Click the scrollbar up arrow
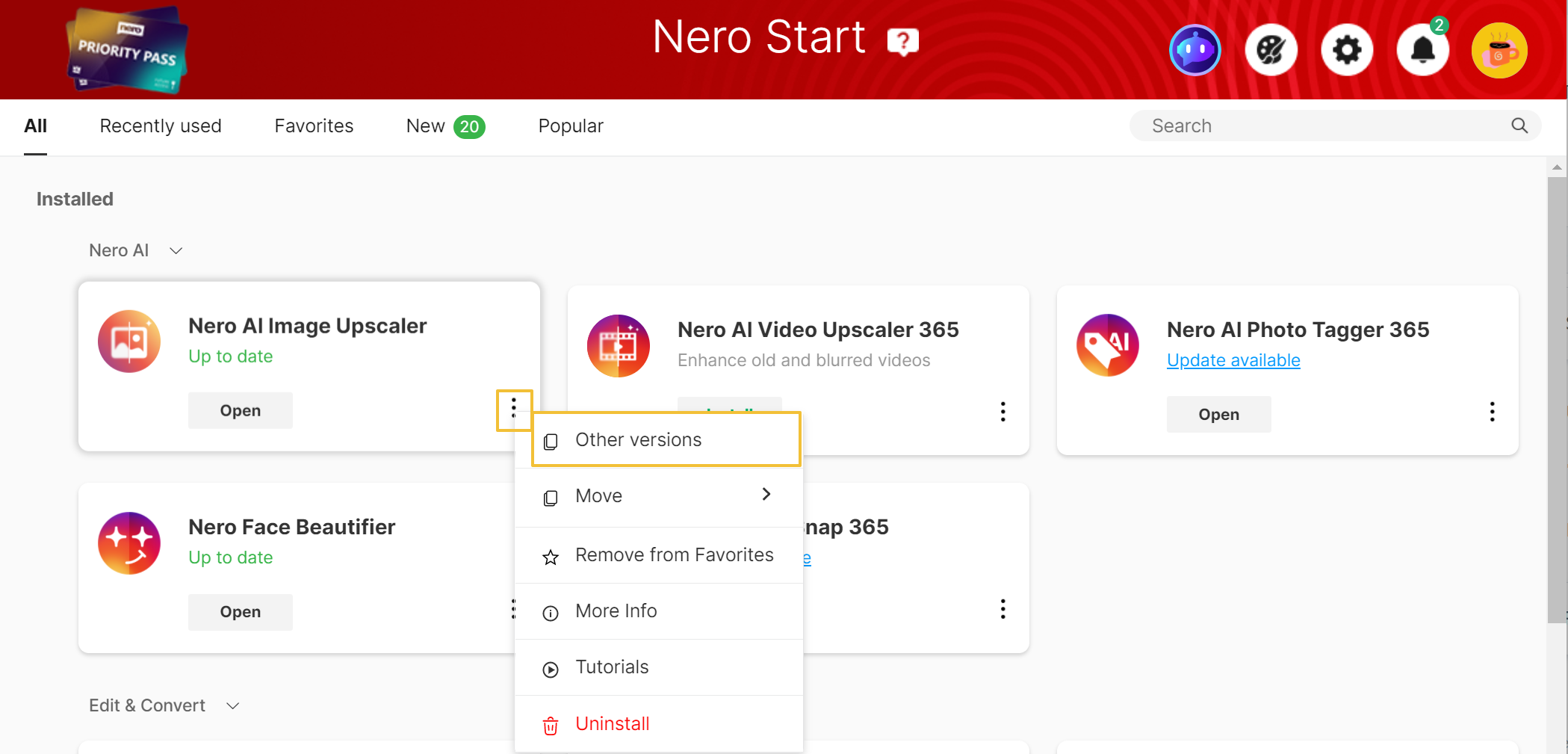The height and width of the screenshot is (754, 1568). click(x=1557, y=167)
